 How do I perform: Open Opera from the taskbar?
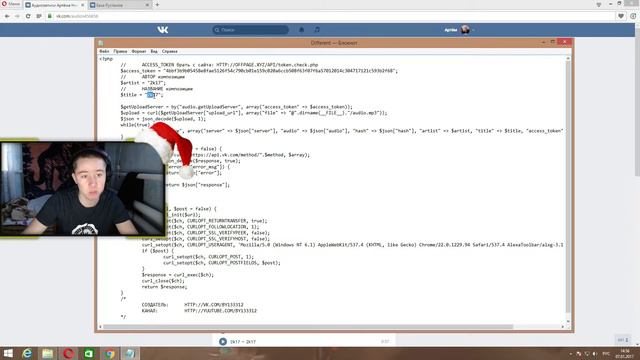tap(69, 353)
